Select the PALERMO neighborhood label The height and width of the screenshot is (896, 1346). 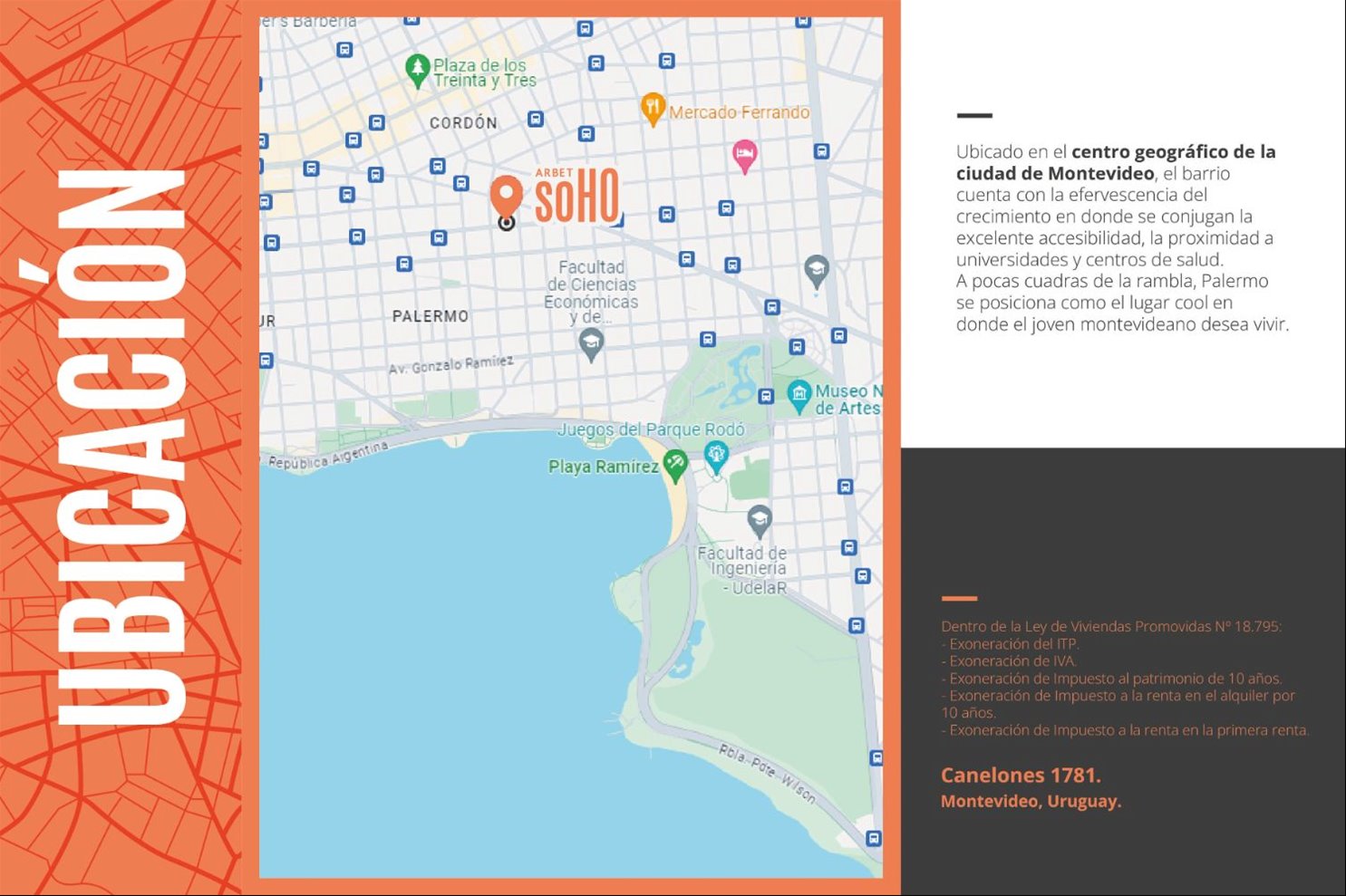(x=431, y=316)
